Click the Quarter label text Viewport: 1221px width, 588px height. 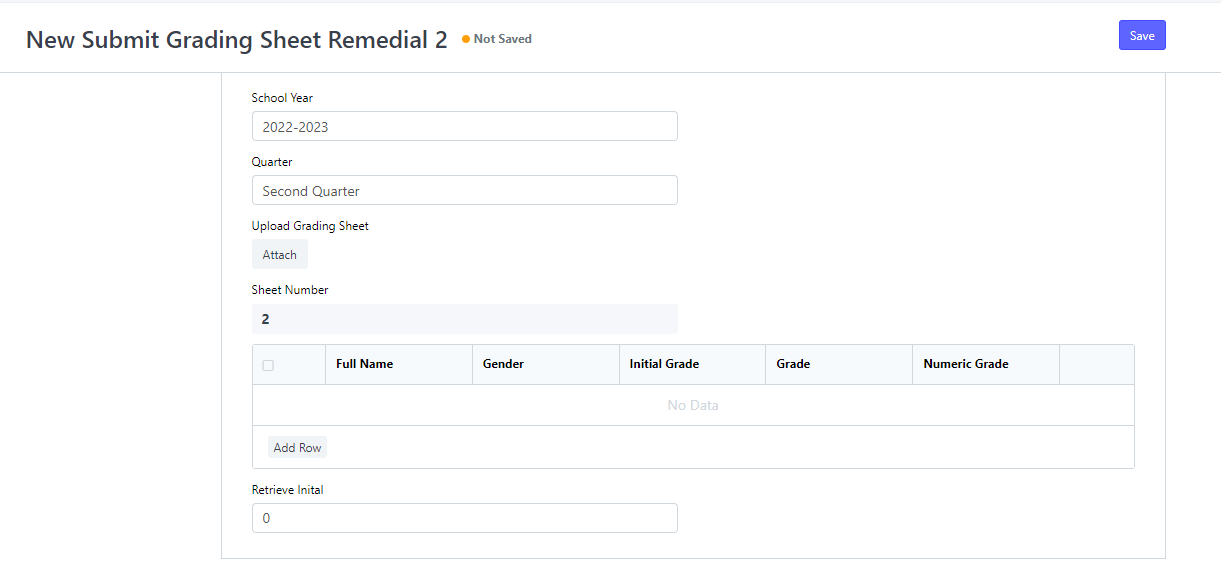[272, 162]
